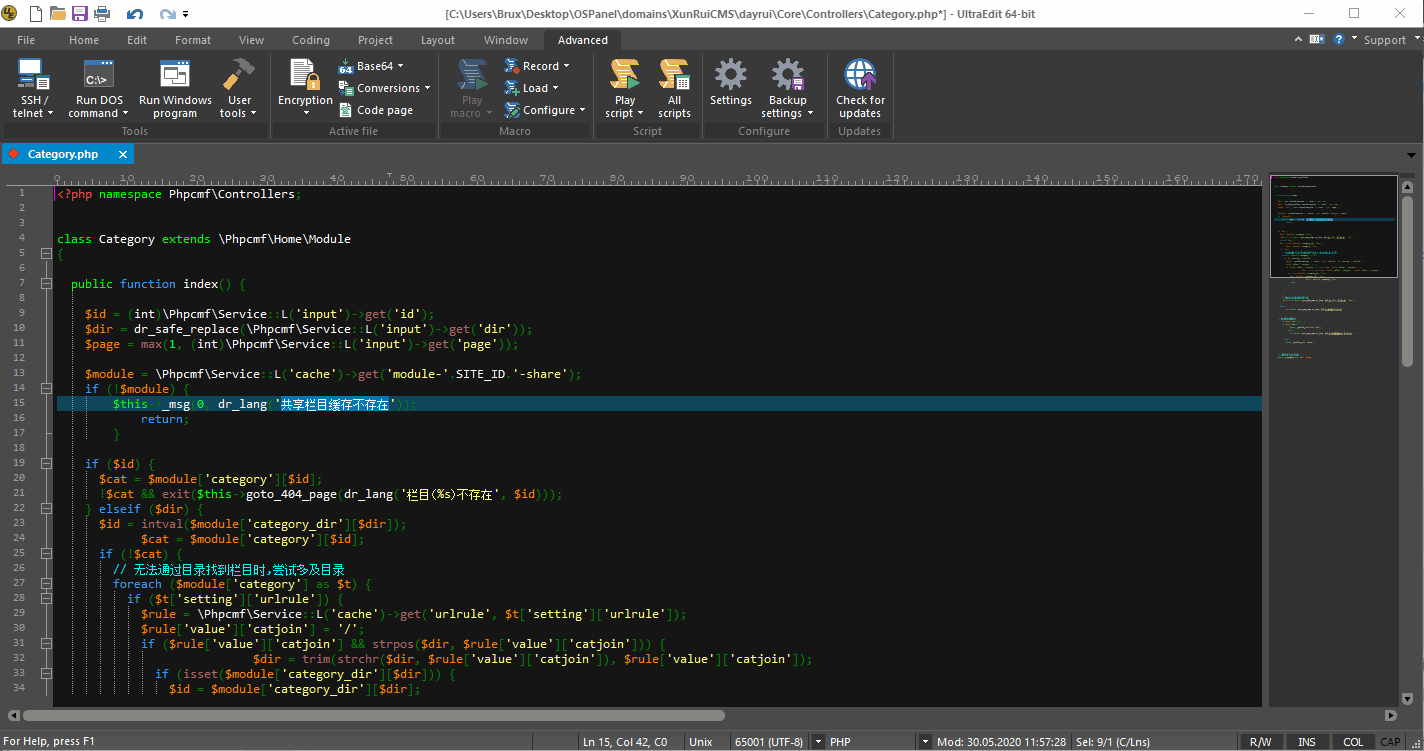Close the Category.php tab
This screenshot has width=1424, height=751.
point(123,154)
